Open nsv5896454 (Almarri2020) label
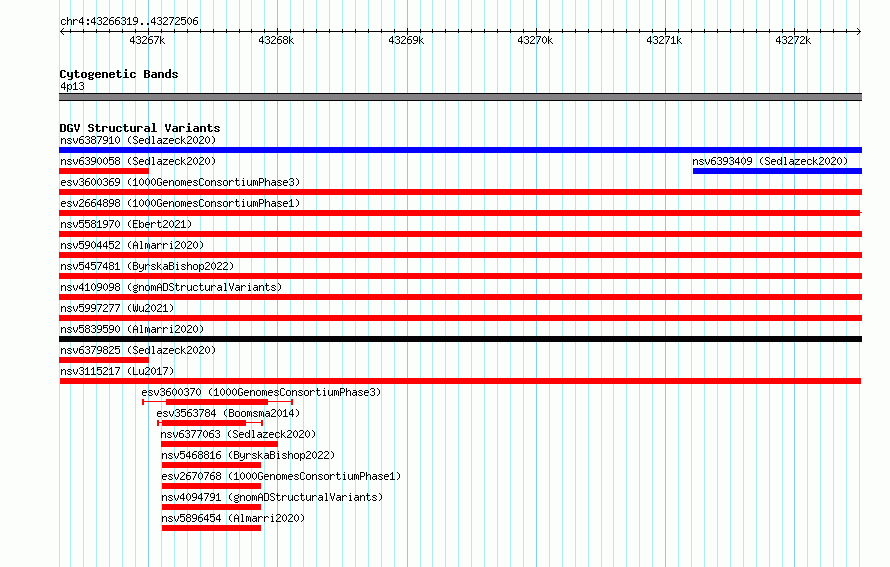Viewport: 890px width, 567px height. click(233, 518)
